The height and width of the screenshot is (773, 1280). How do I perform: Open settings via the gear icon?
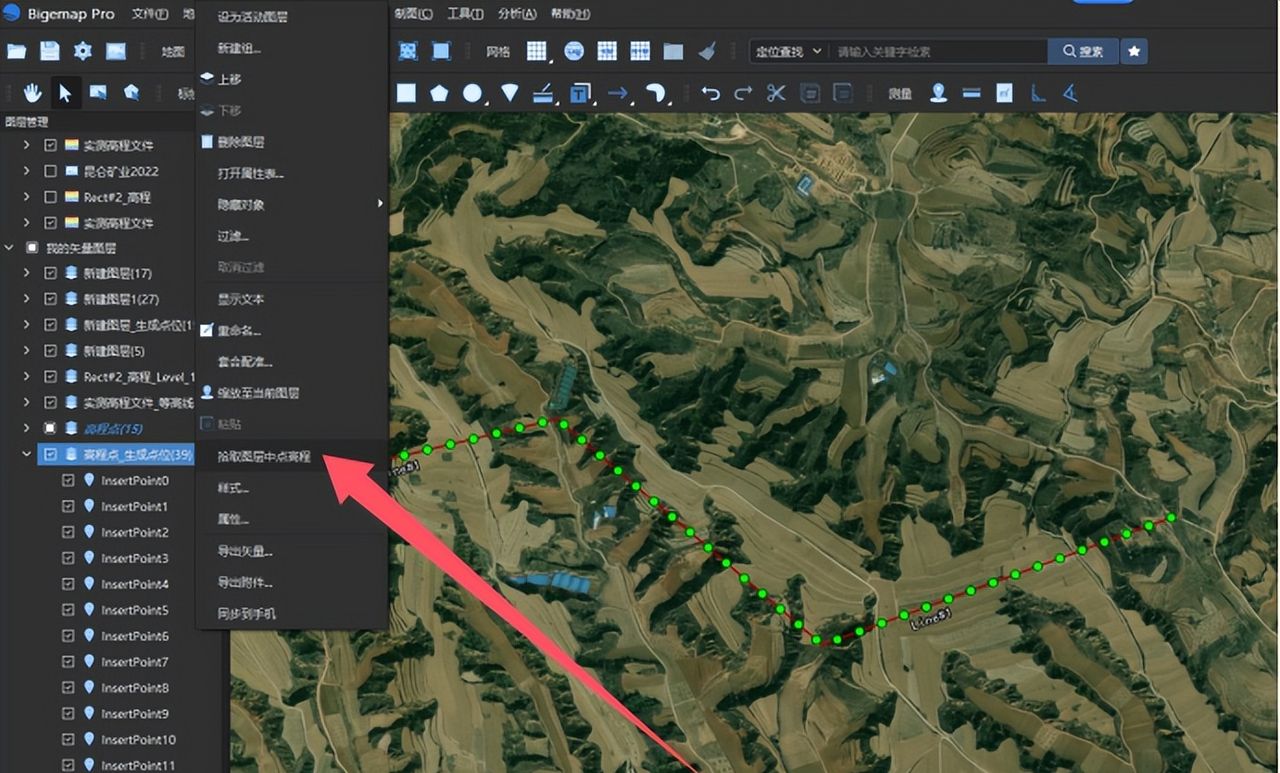click(83, 51)
